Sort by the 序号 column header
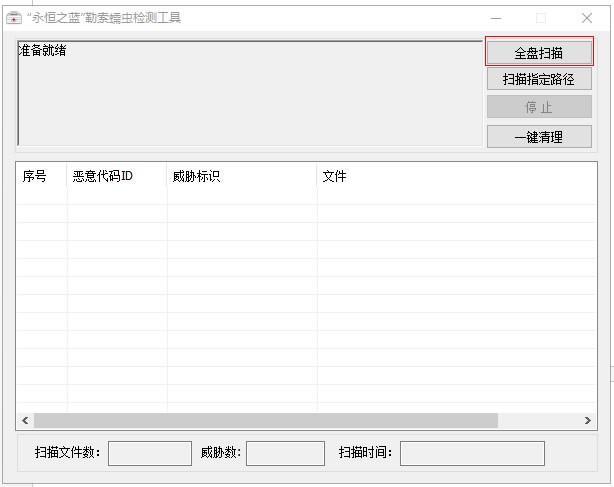The height and width of the screenshot is (487, 614). coord(42,176)
